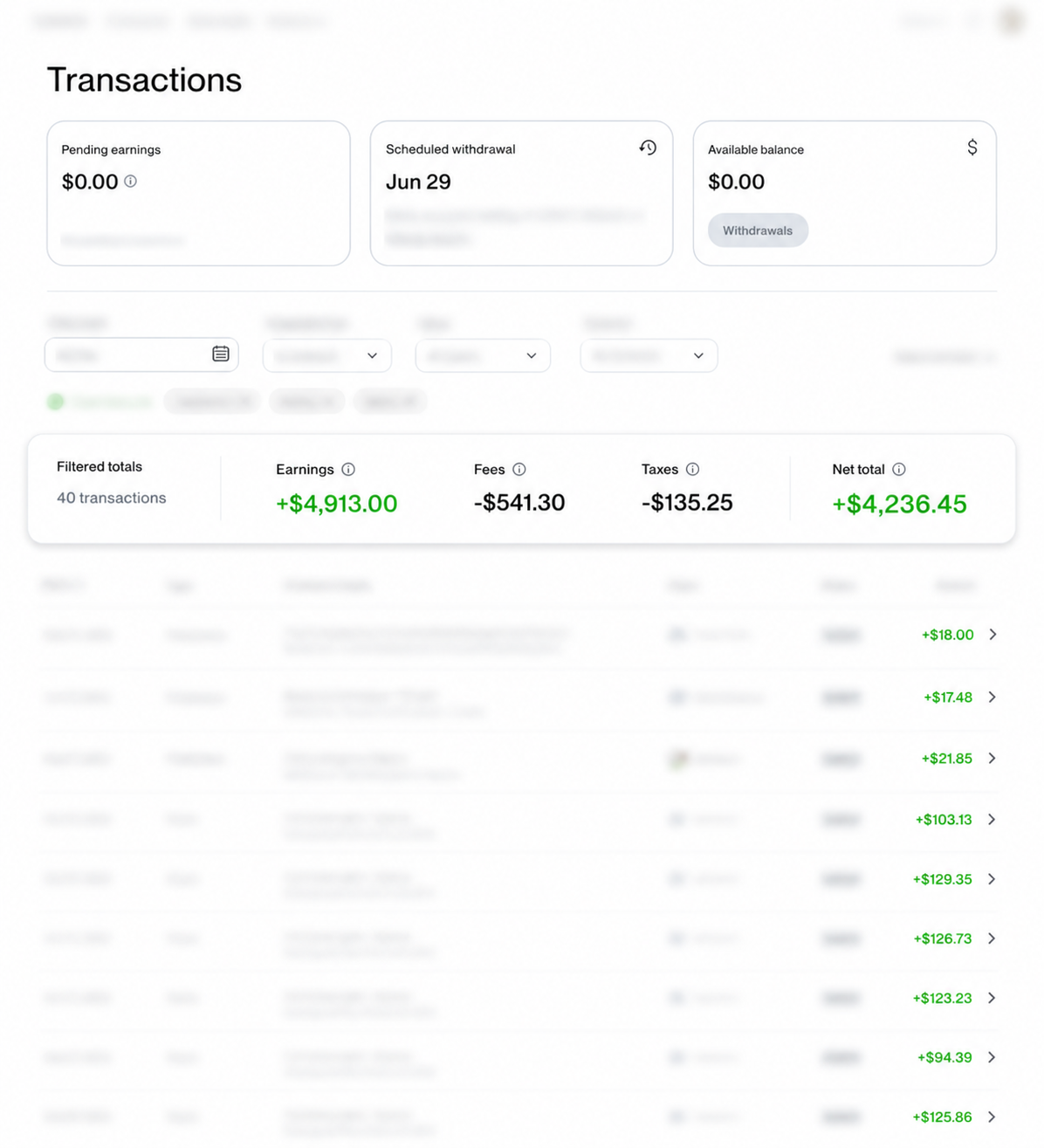Screen dimensions: 1044x1148
Task: Expand the +$94.39 transaction row chevron
Action: click(x=992, y=1057)
